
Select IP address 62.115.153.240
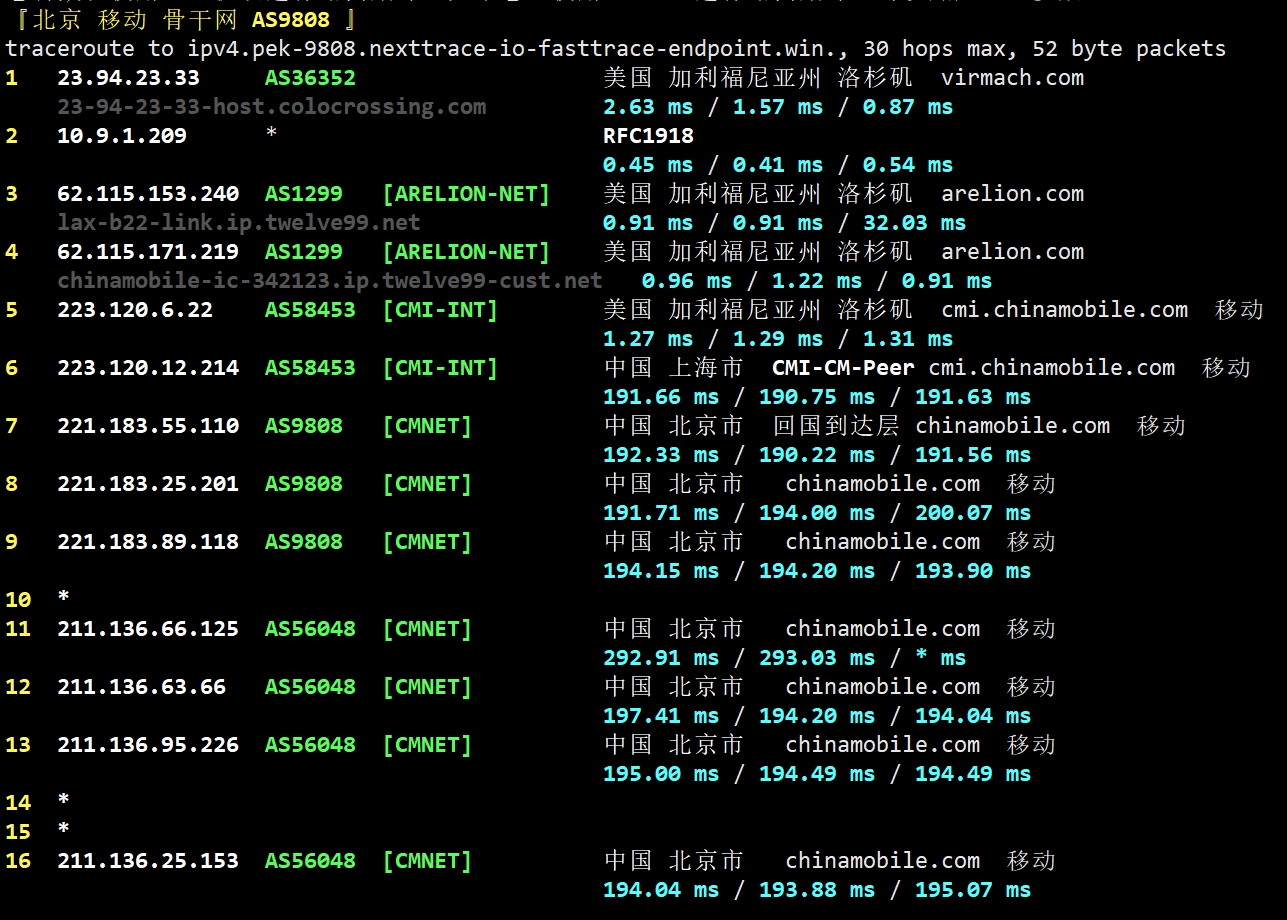[148, 194]
